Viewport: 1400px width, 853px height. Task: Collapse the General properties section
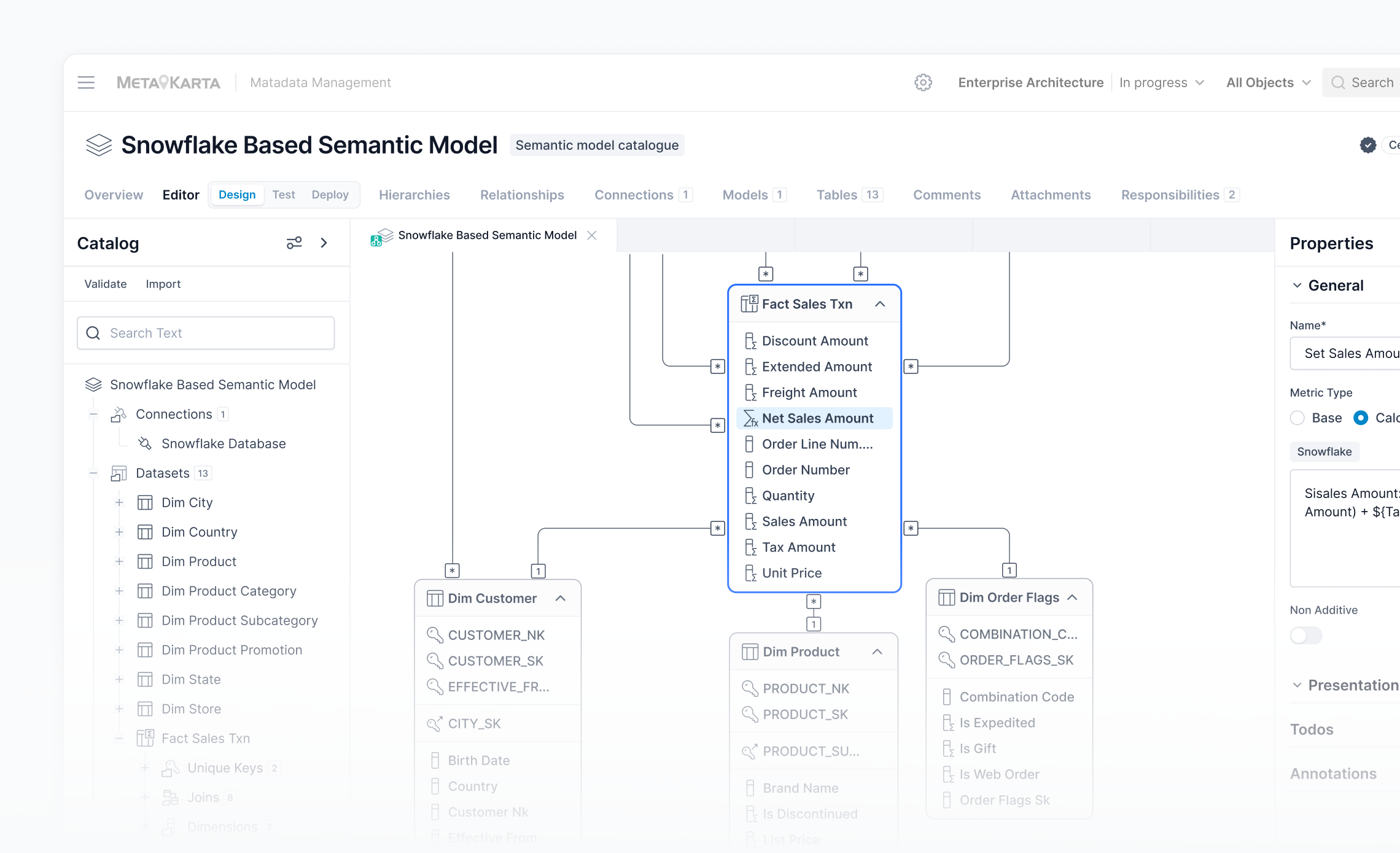pos(1297,286)
